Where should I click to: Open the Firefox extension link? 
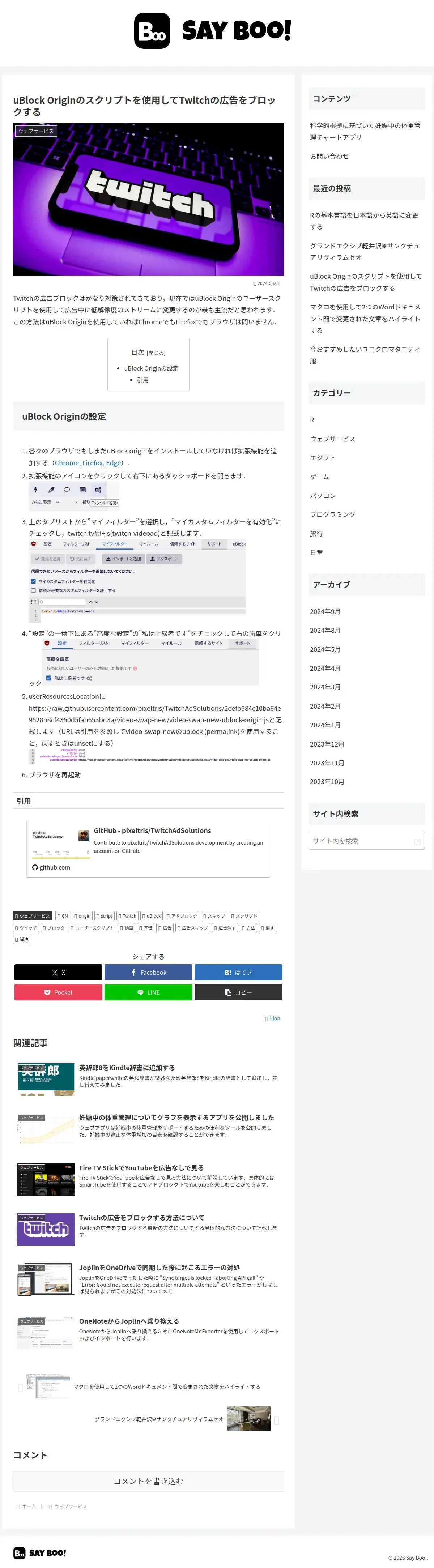(x=93, y=463)
